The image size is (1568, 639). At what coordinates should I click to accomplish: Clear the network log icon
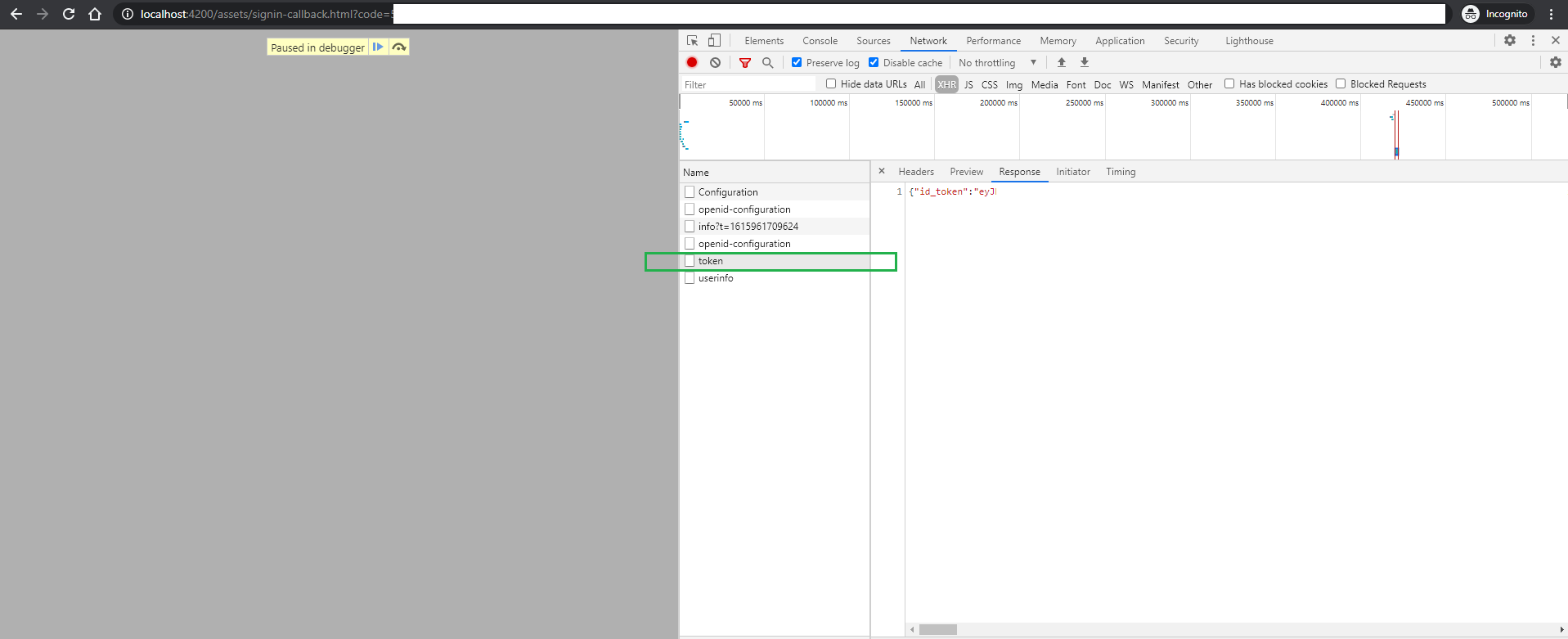click(x=716, y=62)
